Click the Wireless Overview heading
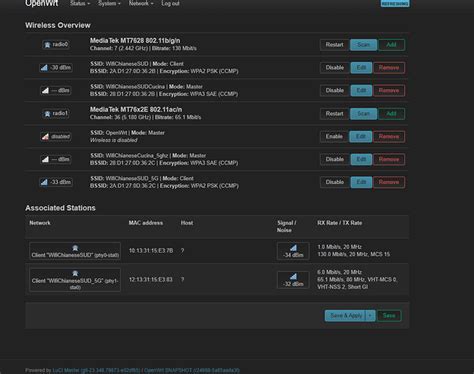The image size is (474, 374). 58,25
